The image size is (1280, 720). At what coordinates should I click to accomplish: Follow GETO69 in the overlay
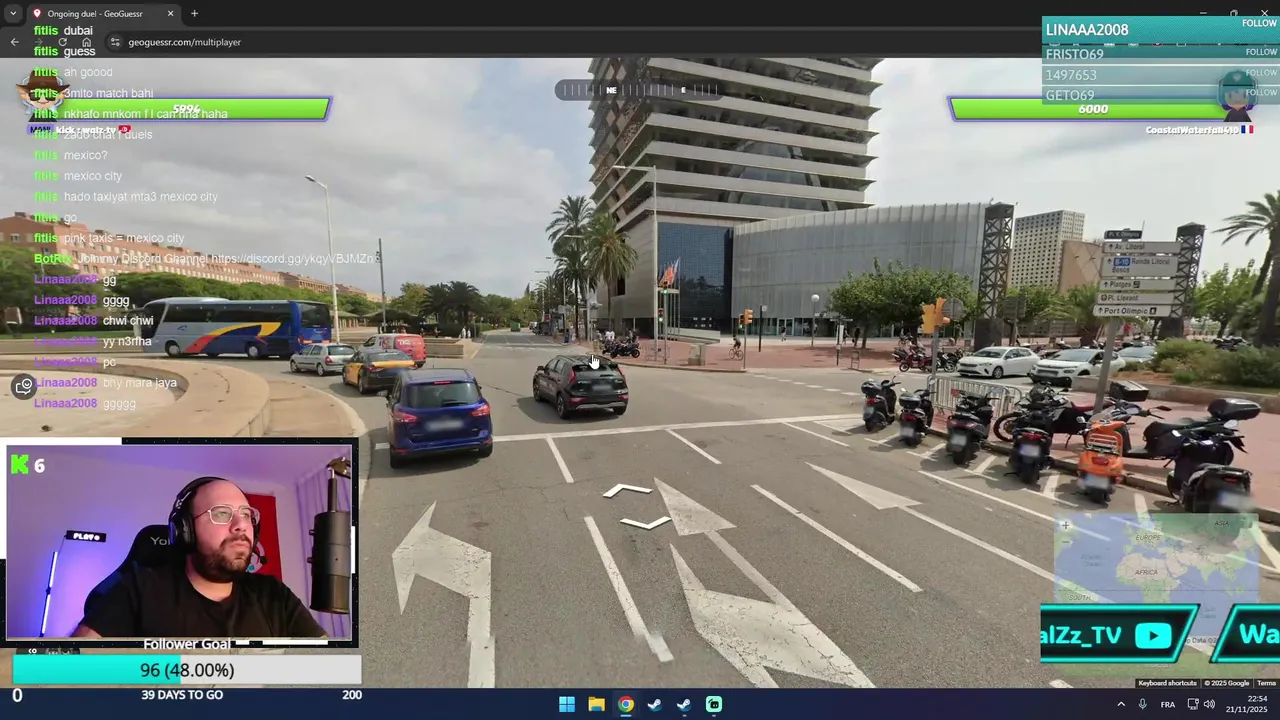pos(1261,92)
